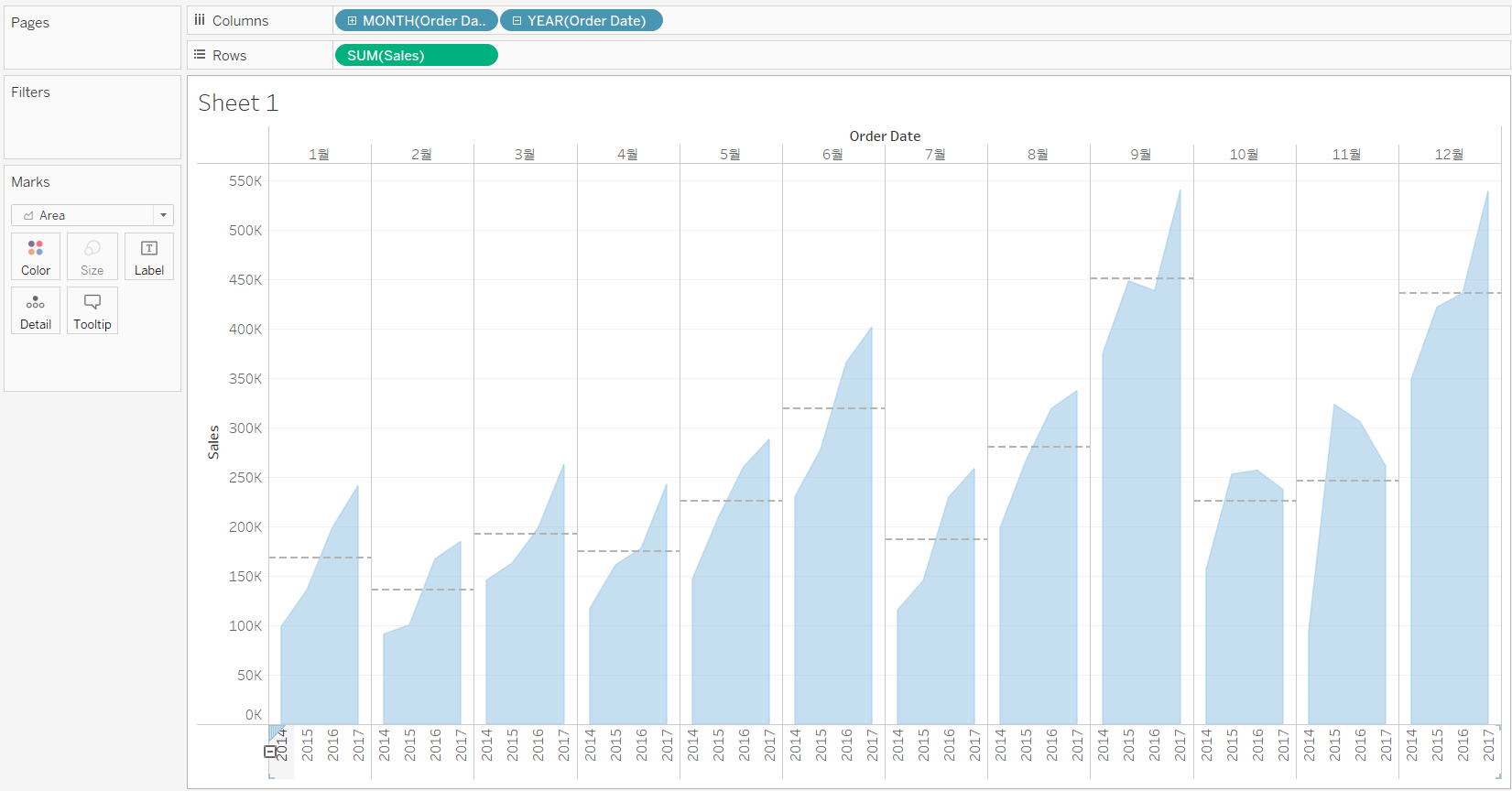This screenshot has width=1512, height=791.
Task: Click the 550K axis tick label
Action: pyautogui.click(x=245, y=181)
